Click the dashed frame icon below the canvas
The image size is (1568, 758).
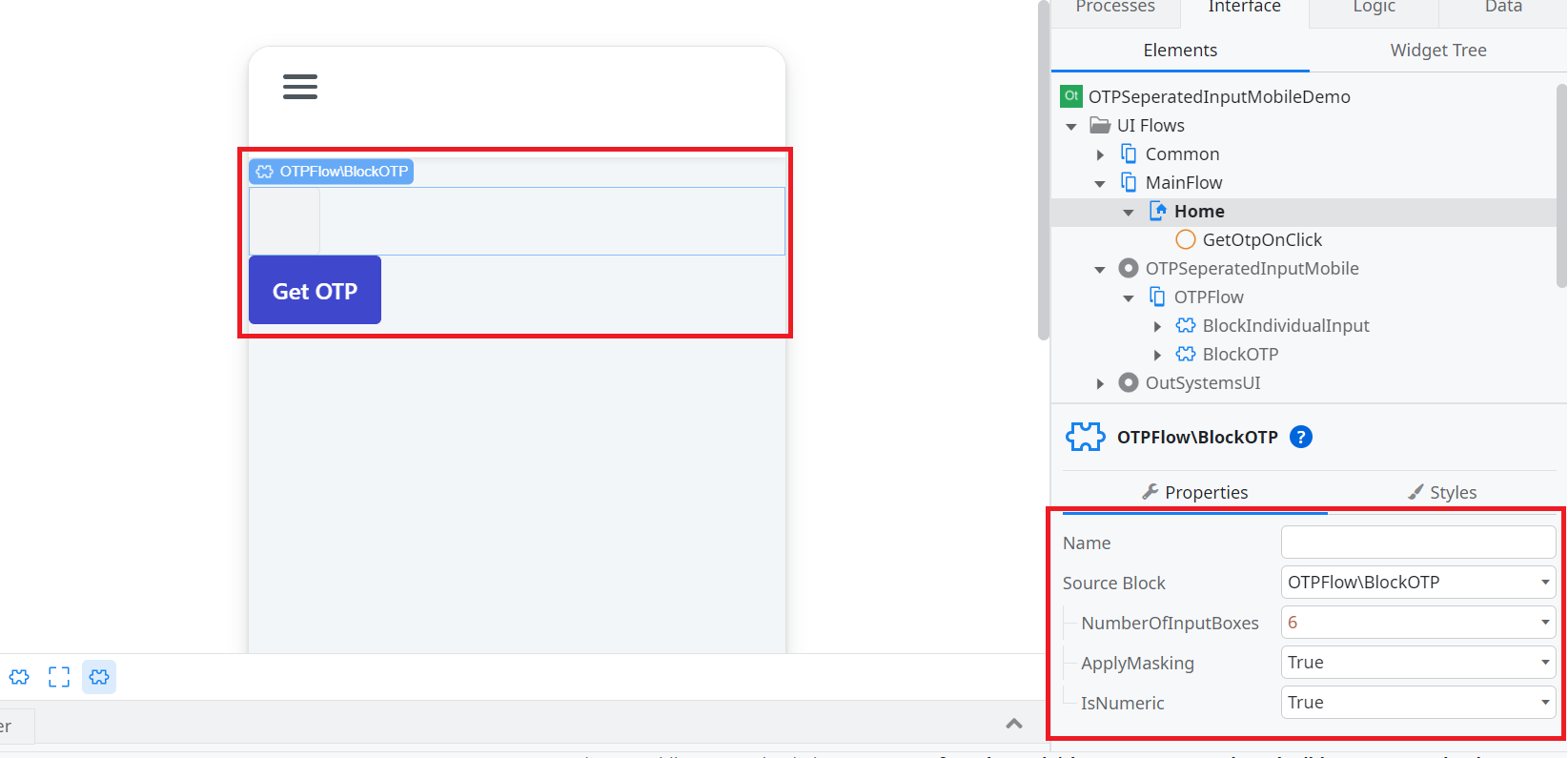tap(59, 677)
